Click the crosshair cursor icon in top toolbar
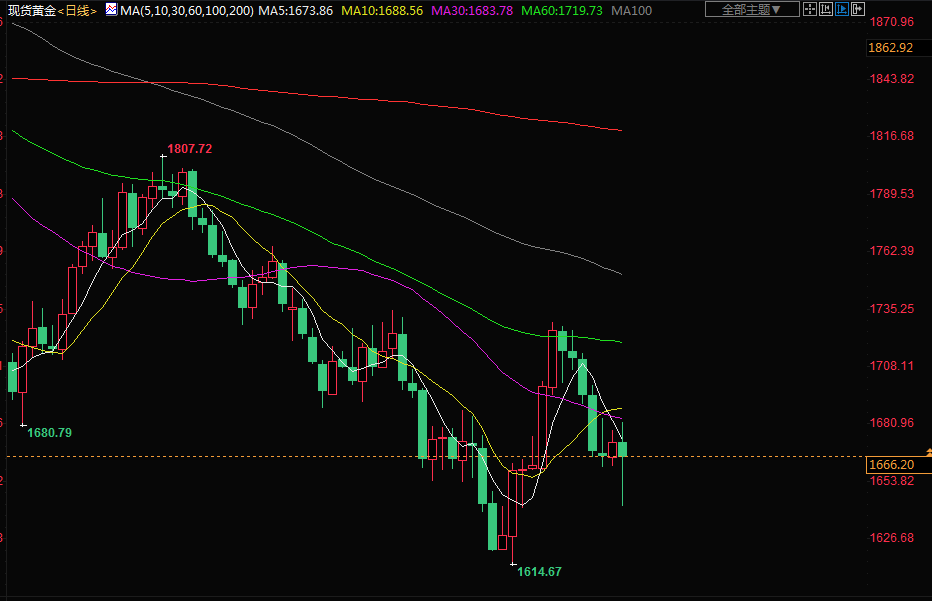Screen dimensions: 932x601 (x=812, y=10)
